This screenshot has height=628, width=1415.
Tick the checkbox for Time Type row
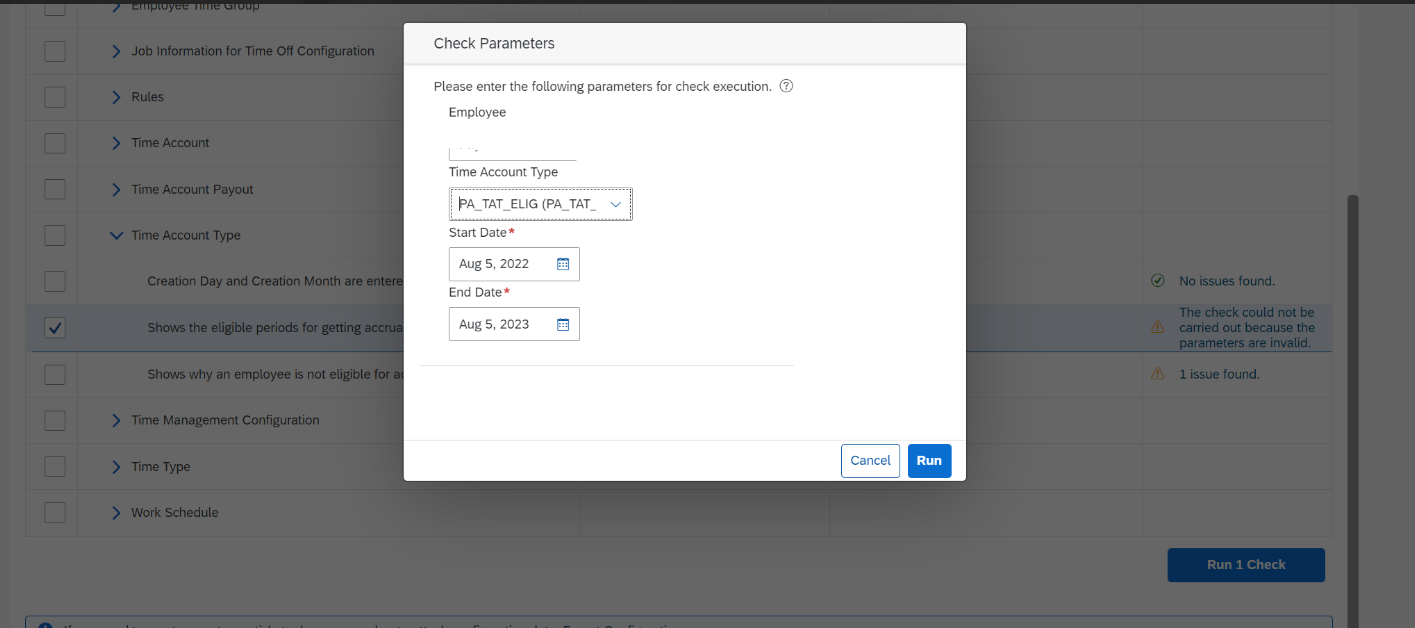[55, 466]
